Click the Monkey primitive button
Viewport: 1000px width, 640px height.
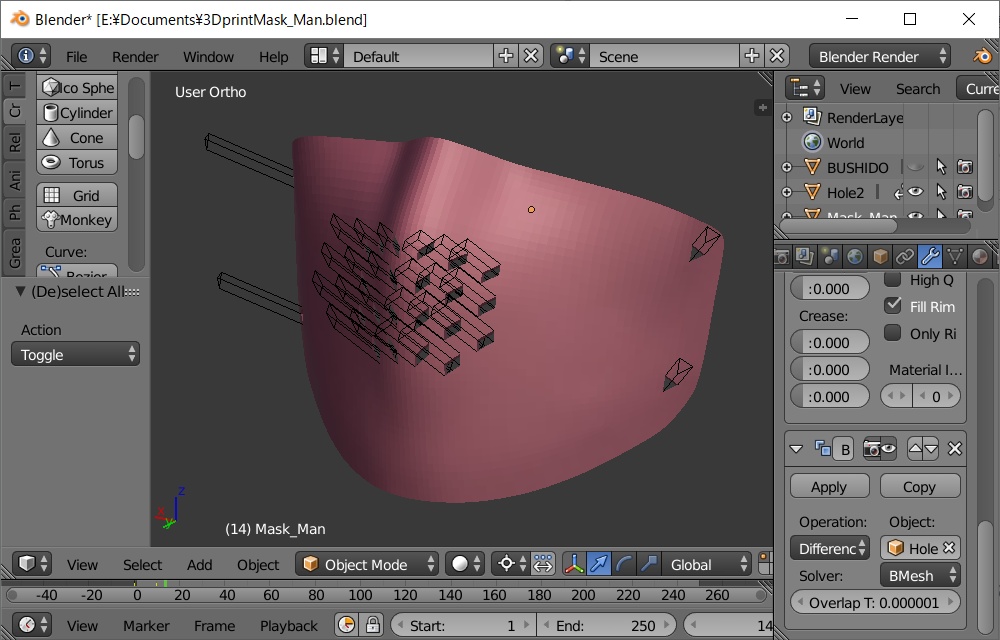tap(77, 219)
